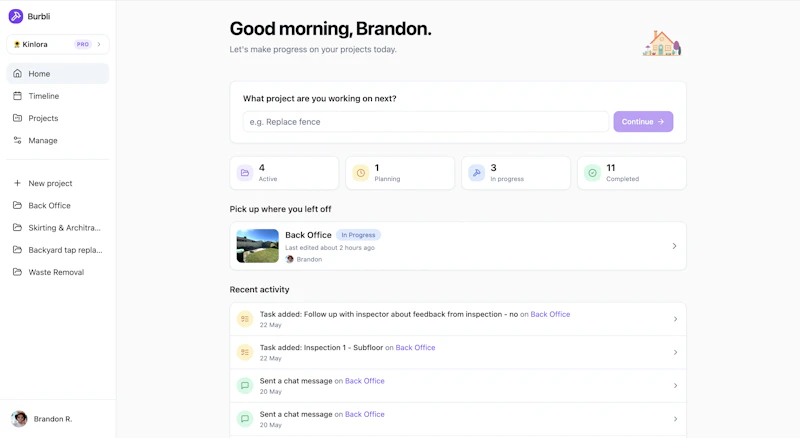Select New project in sidebar
Image resolution: width=800 pixels, height=438 pixels.
point(58,183)
